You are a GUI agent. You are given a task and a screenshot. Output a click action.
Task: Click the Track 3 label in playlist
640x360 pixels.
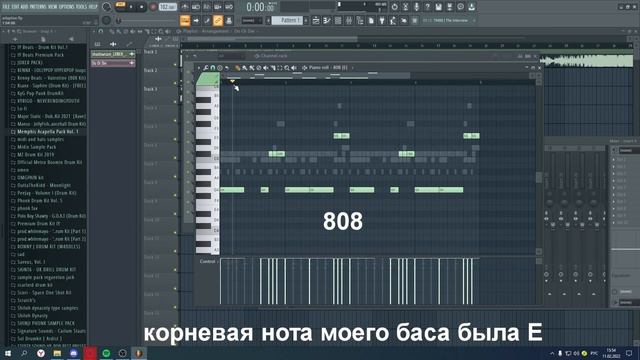tap(151, 89)
